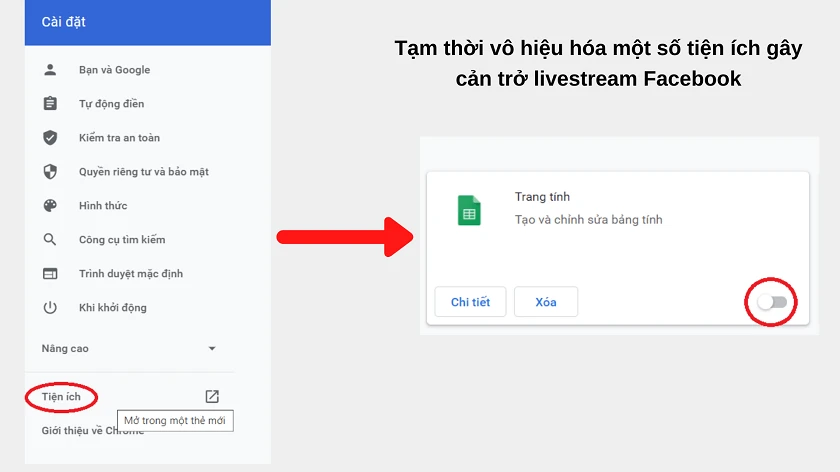Open Giới thiệu về Chrome page
This screenshot has width=840, height=472.
coord(93,430)
